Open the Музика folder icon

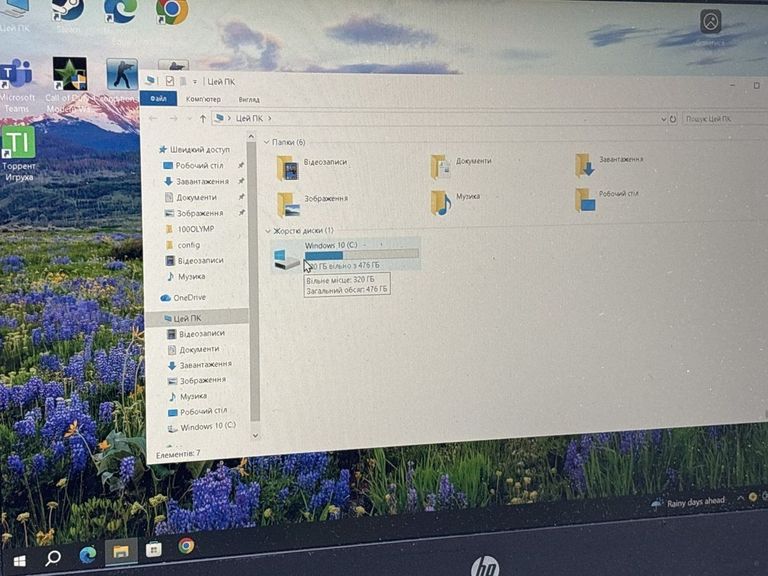(x=440, y=202)
